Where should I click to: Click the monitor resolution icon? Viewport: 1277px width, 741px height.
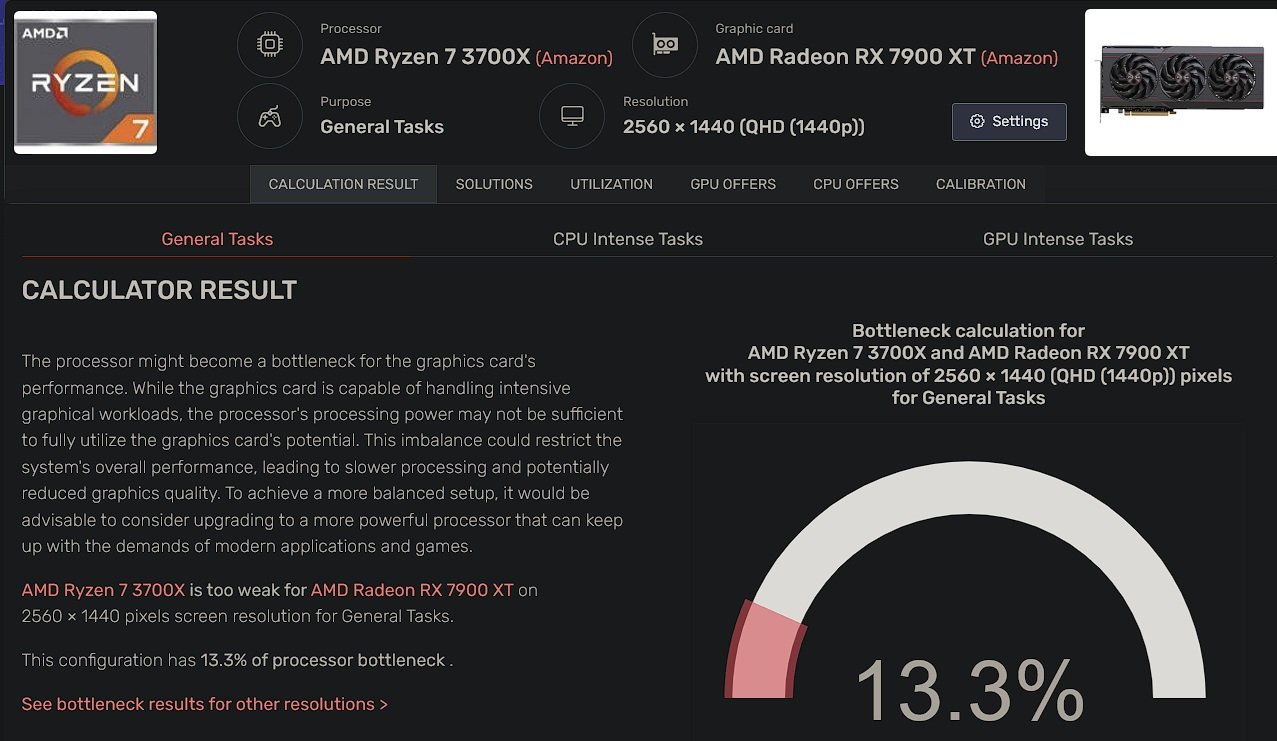572,116
